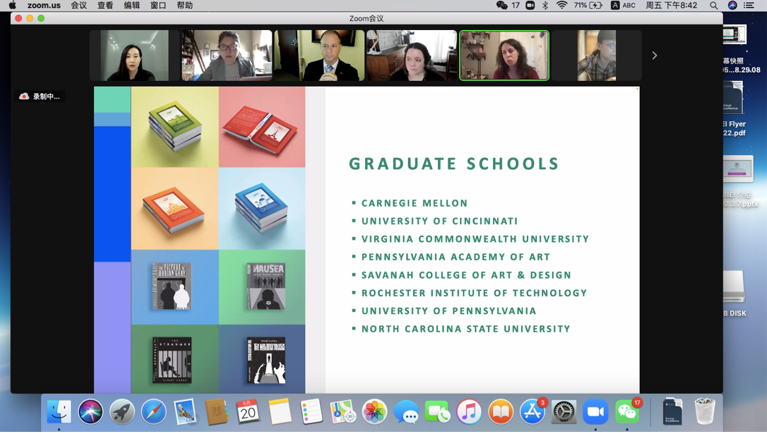Click the Graduate Schools slide heading

(453, 163)
